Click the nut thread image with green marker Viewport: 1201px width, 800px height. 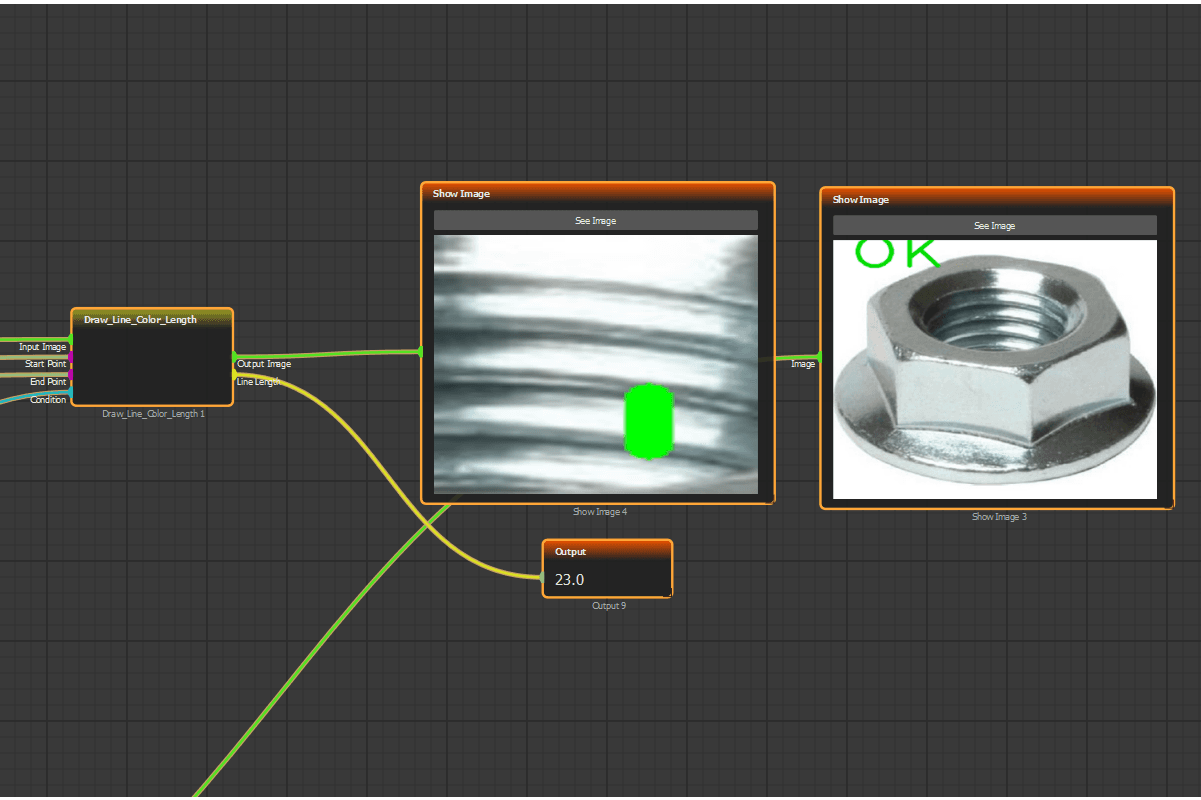click(x=596, y=365)
